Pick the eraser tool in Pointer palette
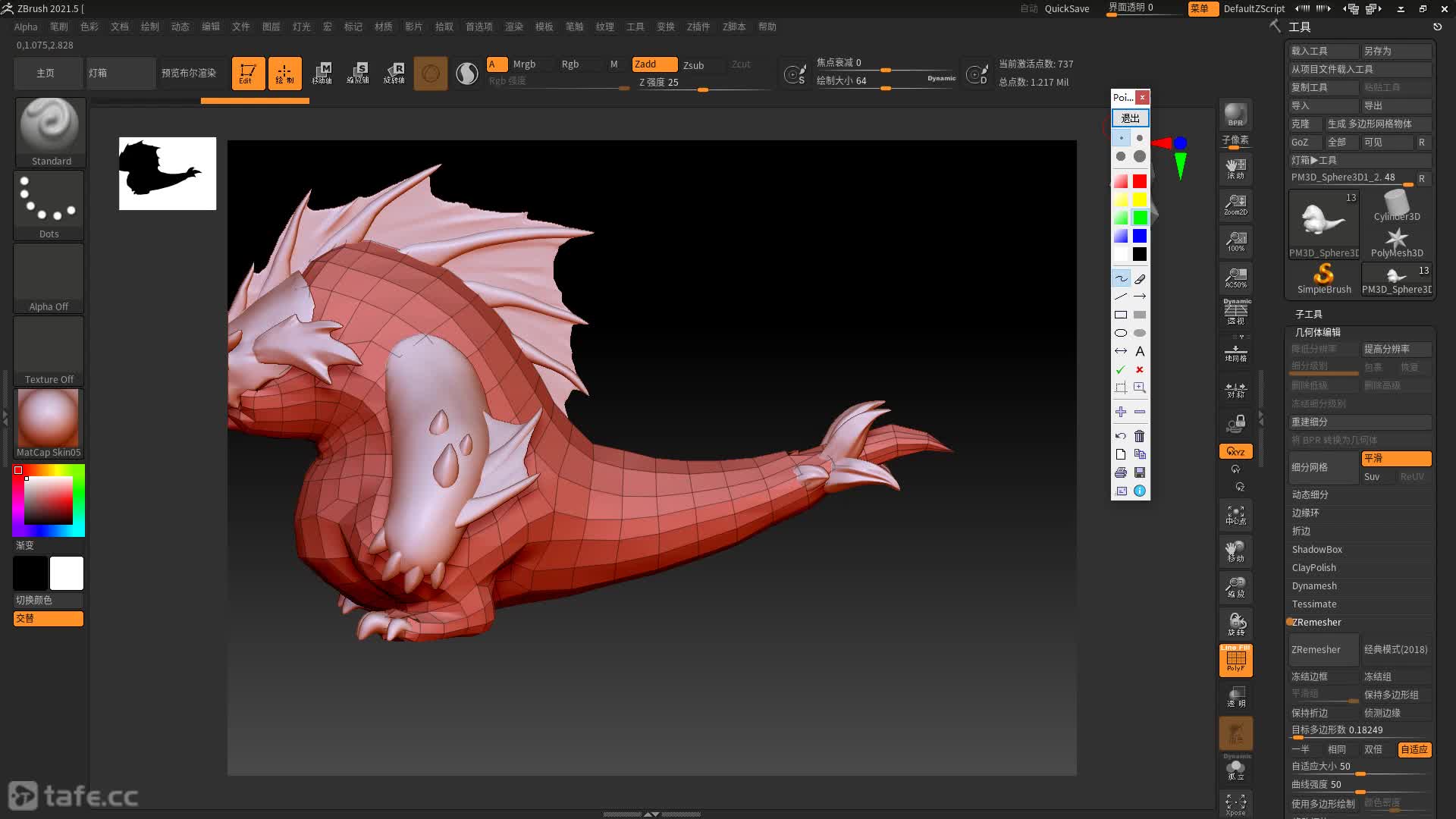The image size is (1456, 819). coord(1140,278)
